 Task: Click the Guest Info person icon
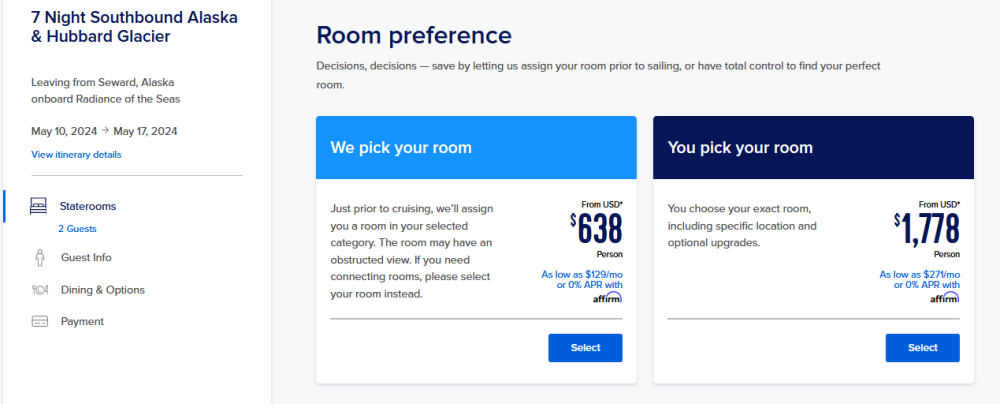(40, 258)
